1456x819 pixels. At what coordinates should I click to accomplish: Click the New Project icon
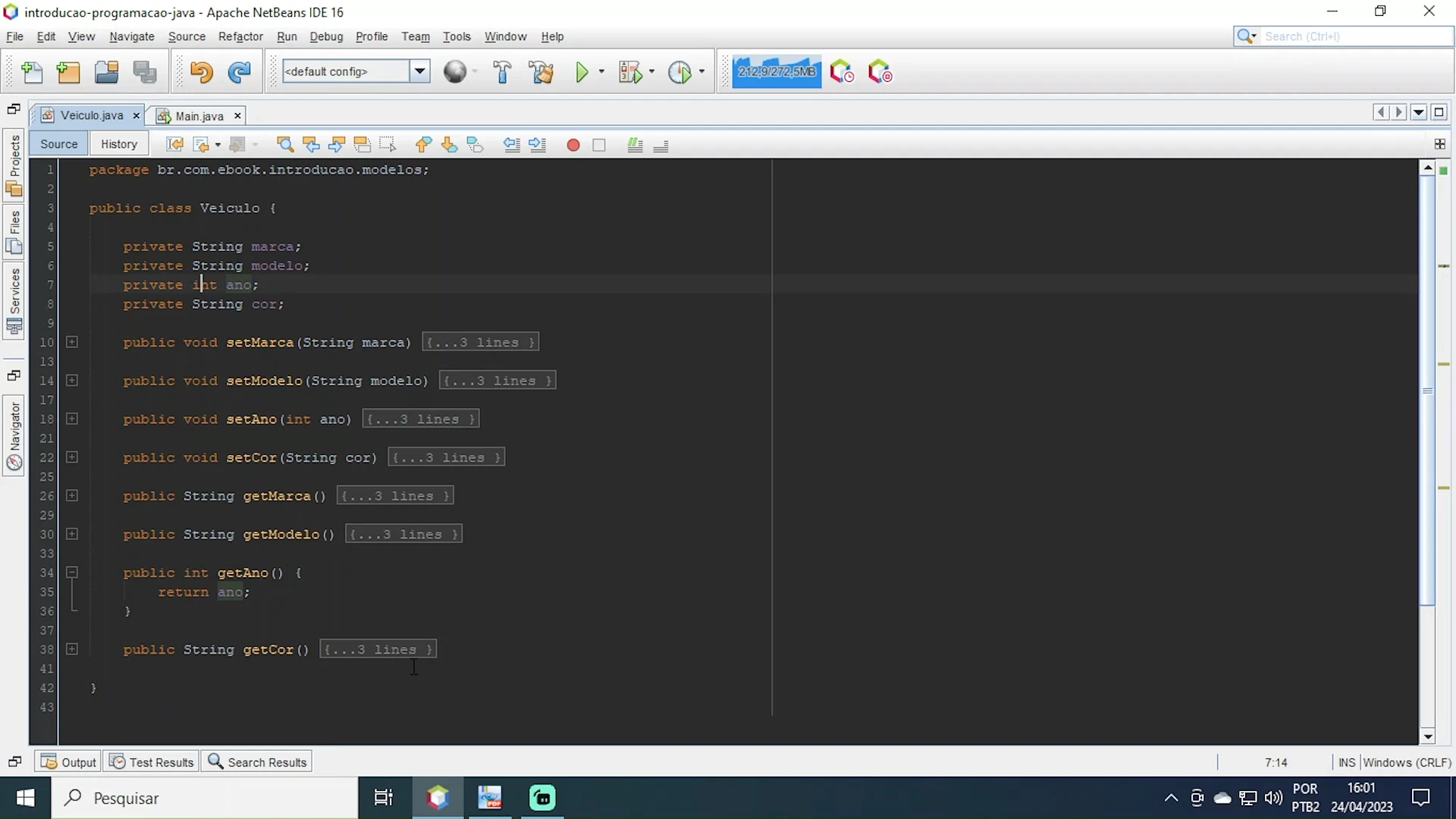[x=68, y=72]
